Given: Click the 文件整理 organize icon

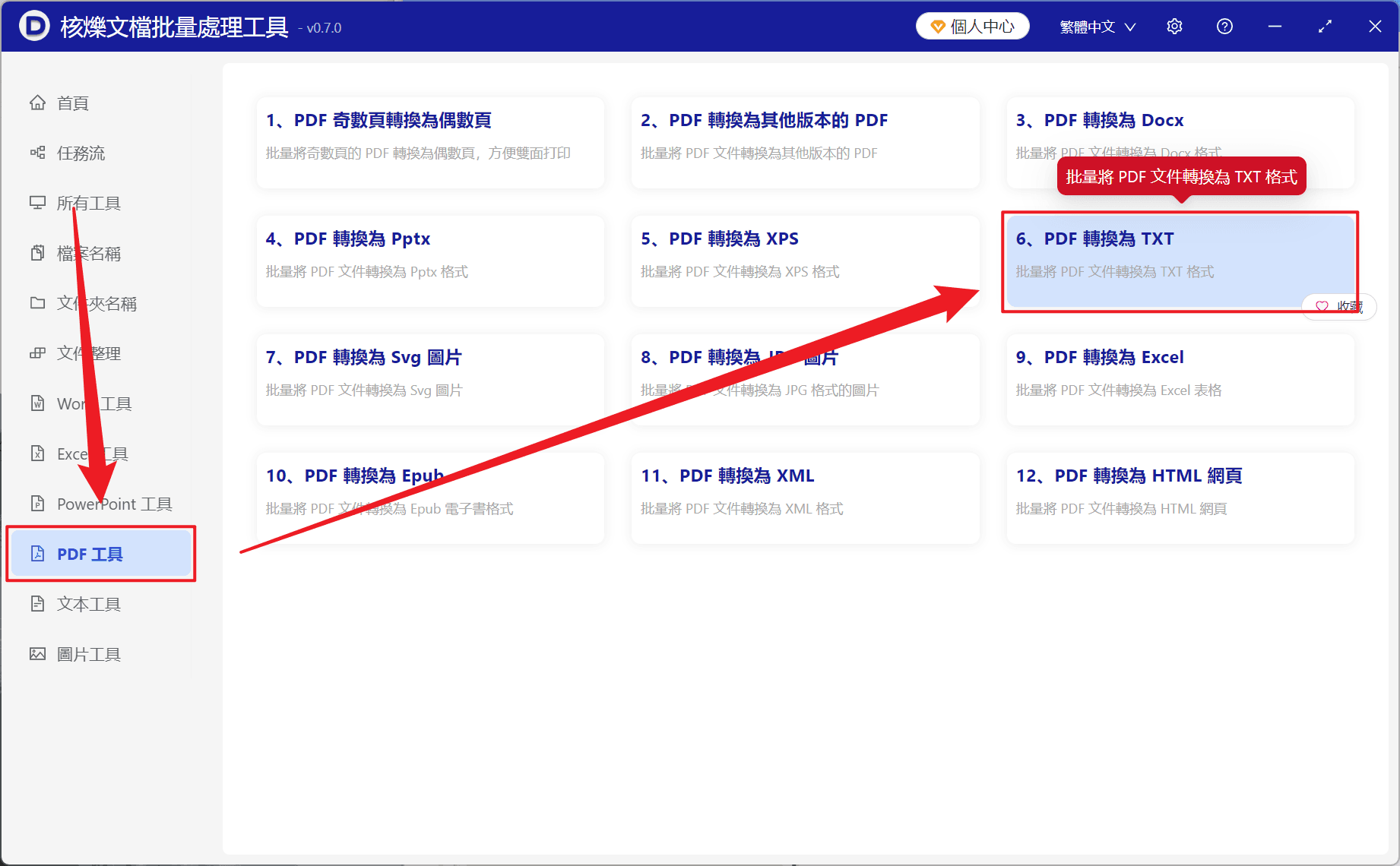Looking at the screenshot, I should pyautogui.click(x=37, y=353).
